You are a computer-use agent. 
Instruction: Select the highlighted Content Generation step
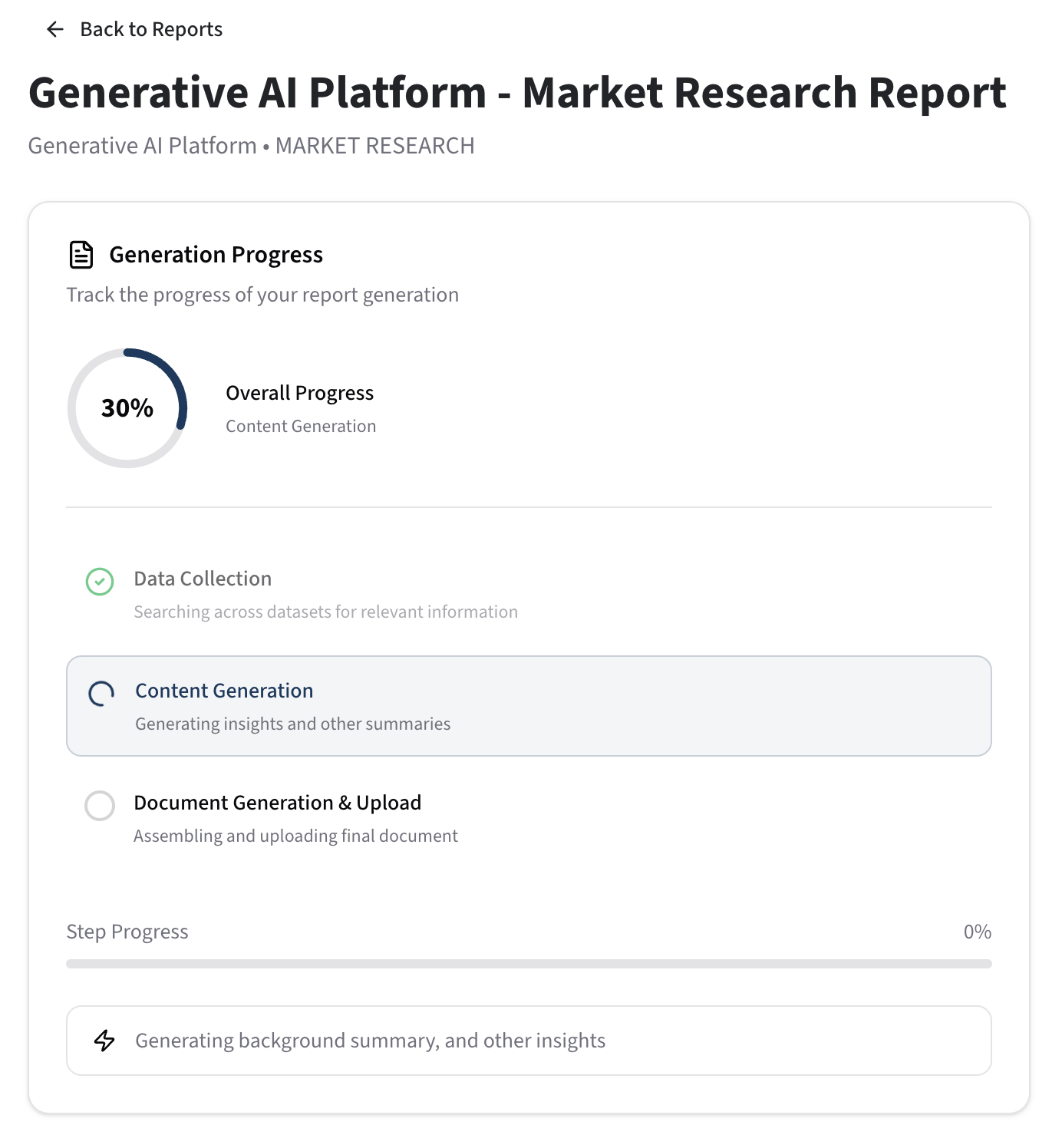[529, 706]
